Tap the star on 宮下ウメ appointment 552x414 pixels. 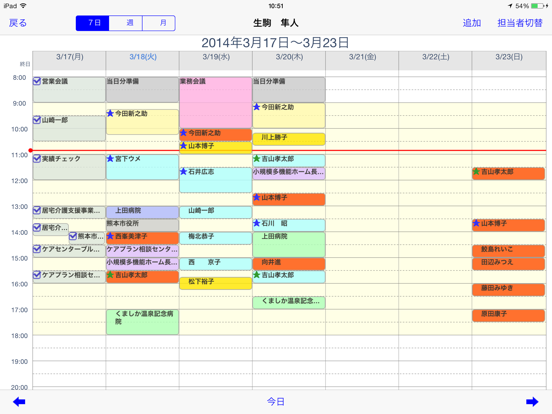pos(110,159)
